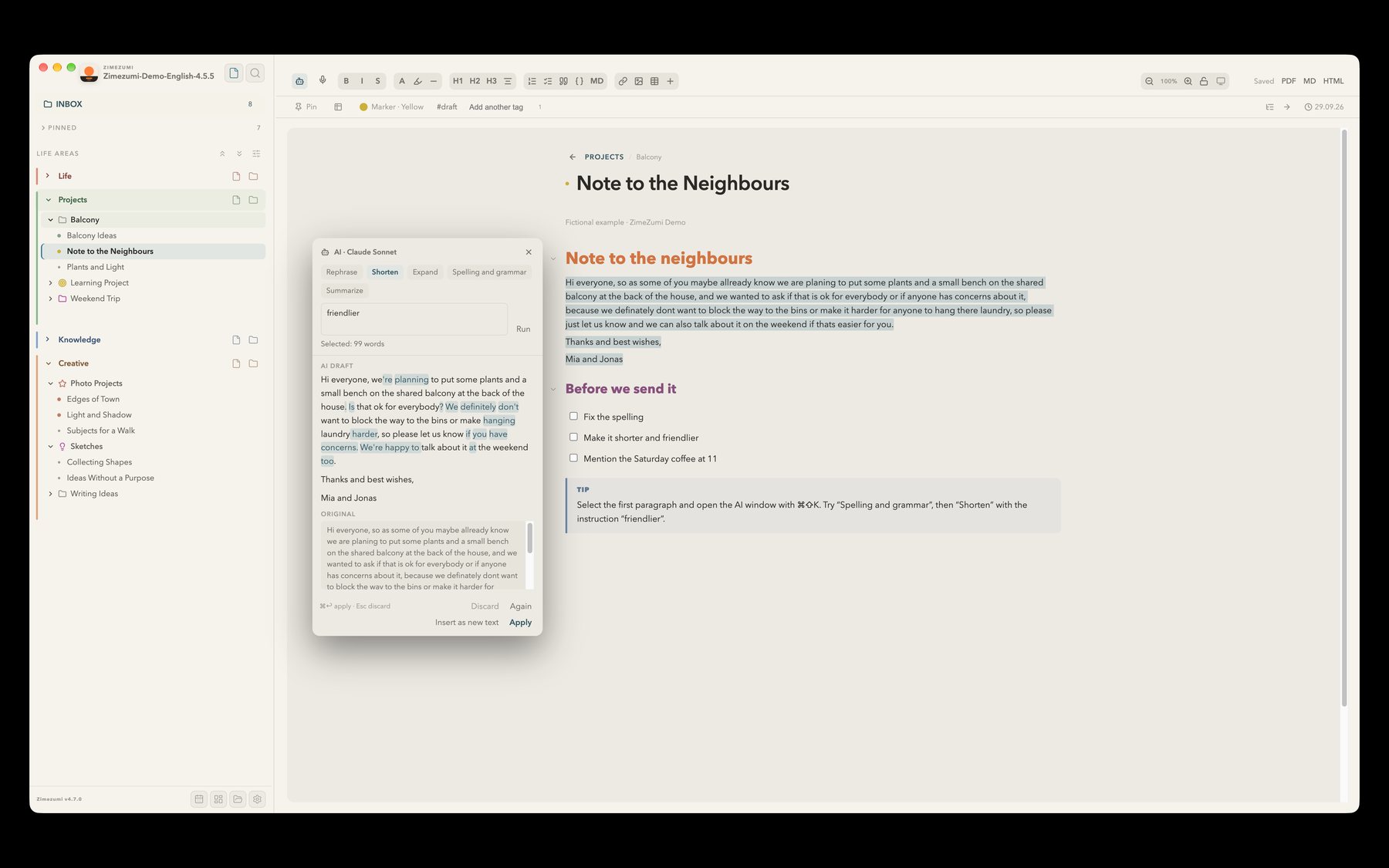Insert a numbered list
The image size is (1389, 868).
point(532,81)
